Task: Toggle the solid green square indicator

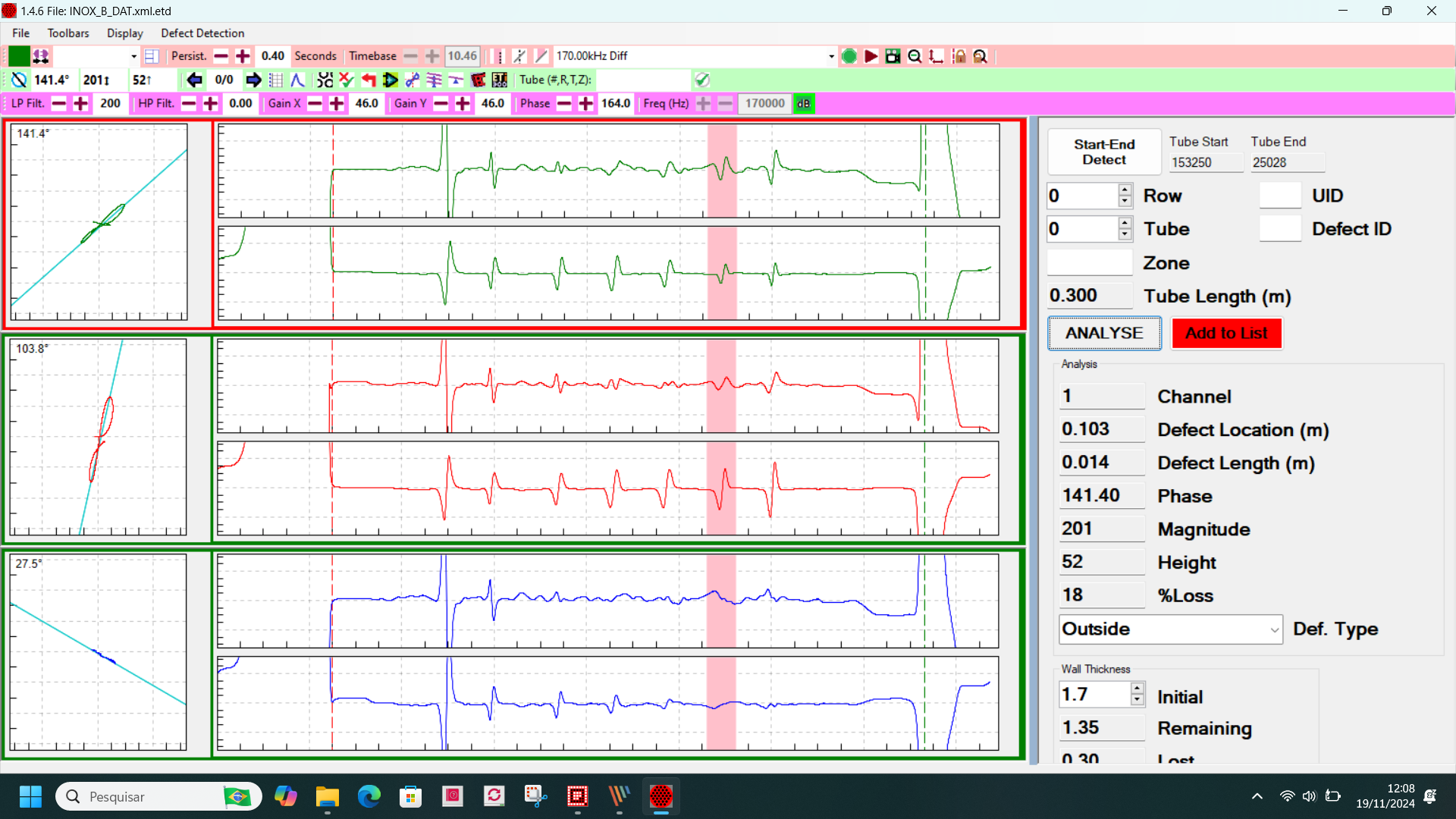Action: [x=19, y=56]
